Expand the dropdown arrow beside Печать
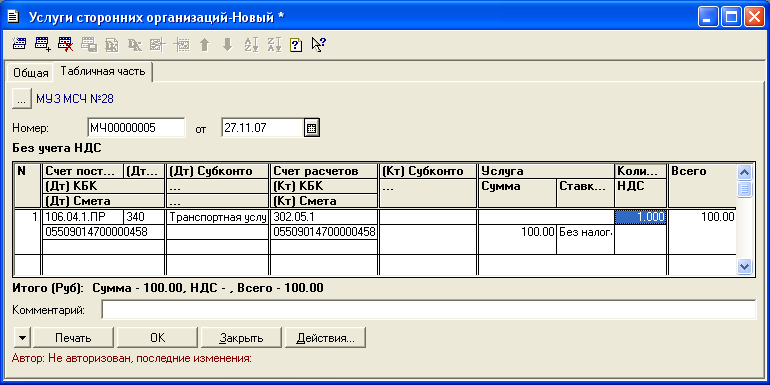 [22, 338]
